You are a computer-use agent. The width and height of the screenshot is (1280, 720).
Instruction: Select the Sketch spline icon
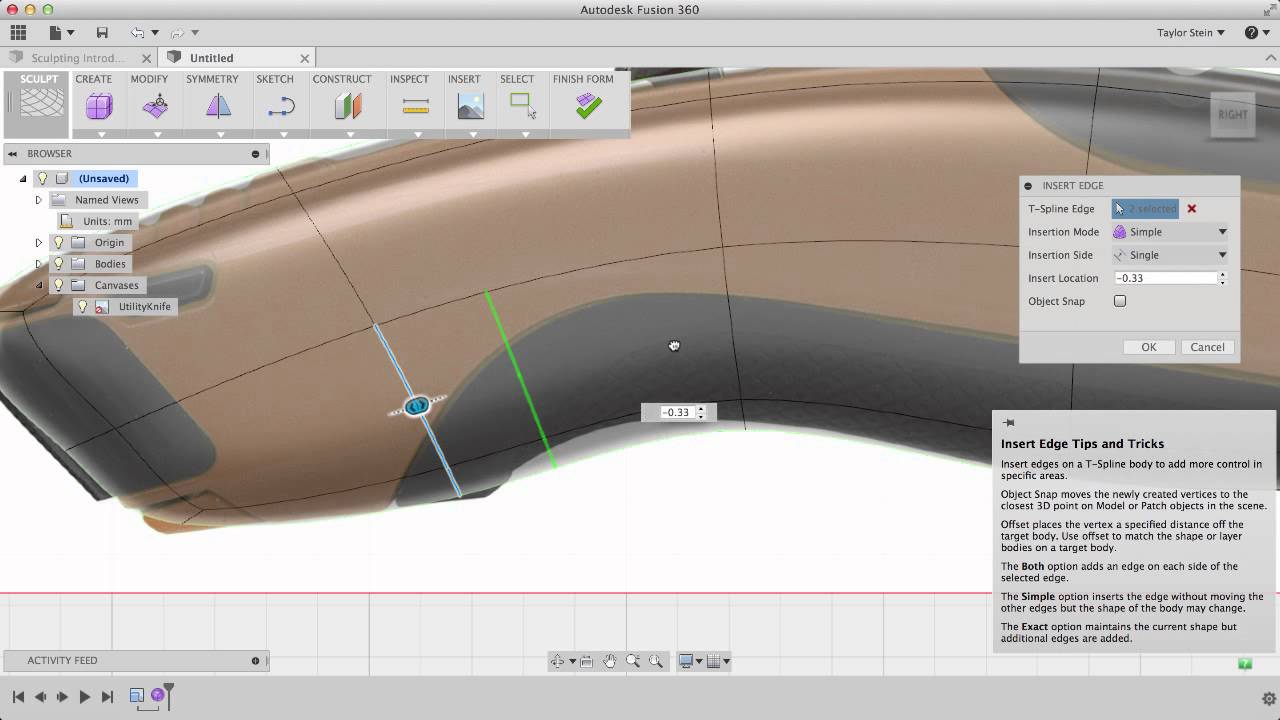(281, 106)
